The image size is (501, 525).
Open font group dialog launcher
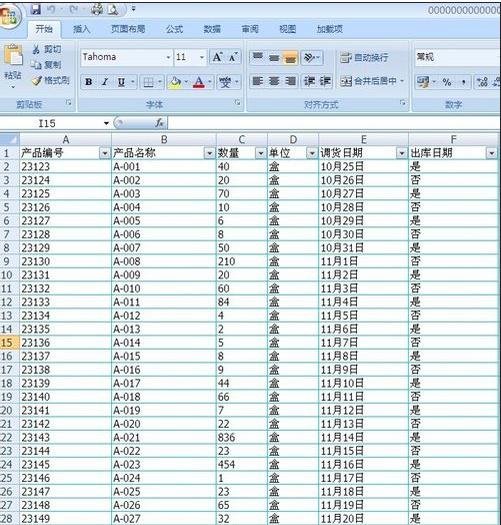237,102
